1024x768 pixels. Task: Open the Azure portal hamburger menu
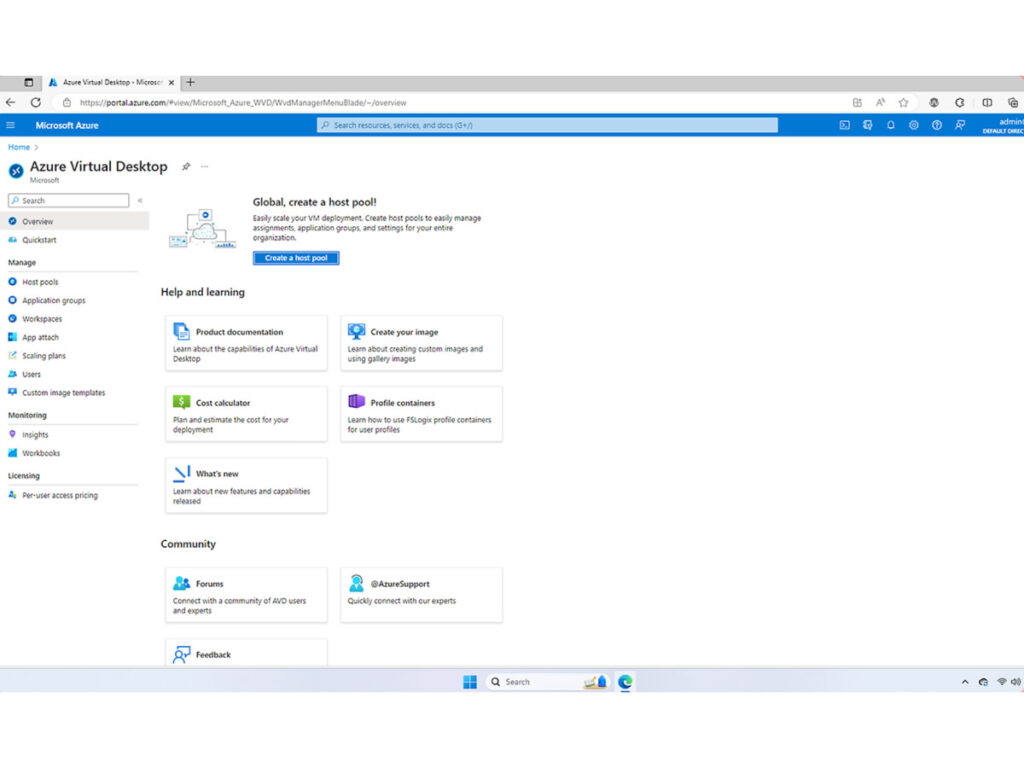(11, 125)
